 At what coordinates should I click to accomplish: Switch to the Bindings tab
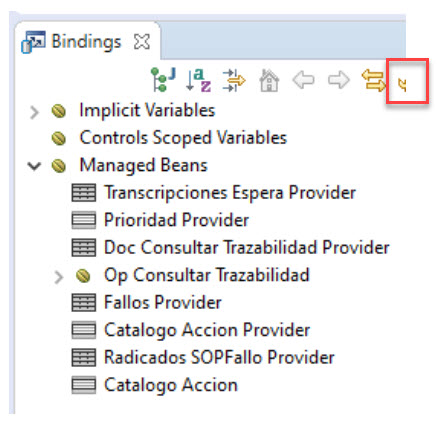86,42
